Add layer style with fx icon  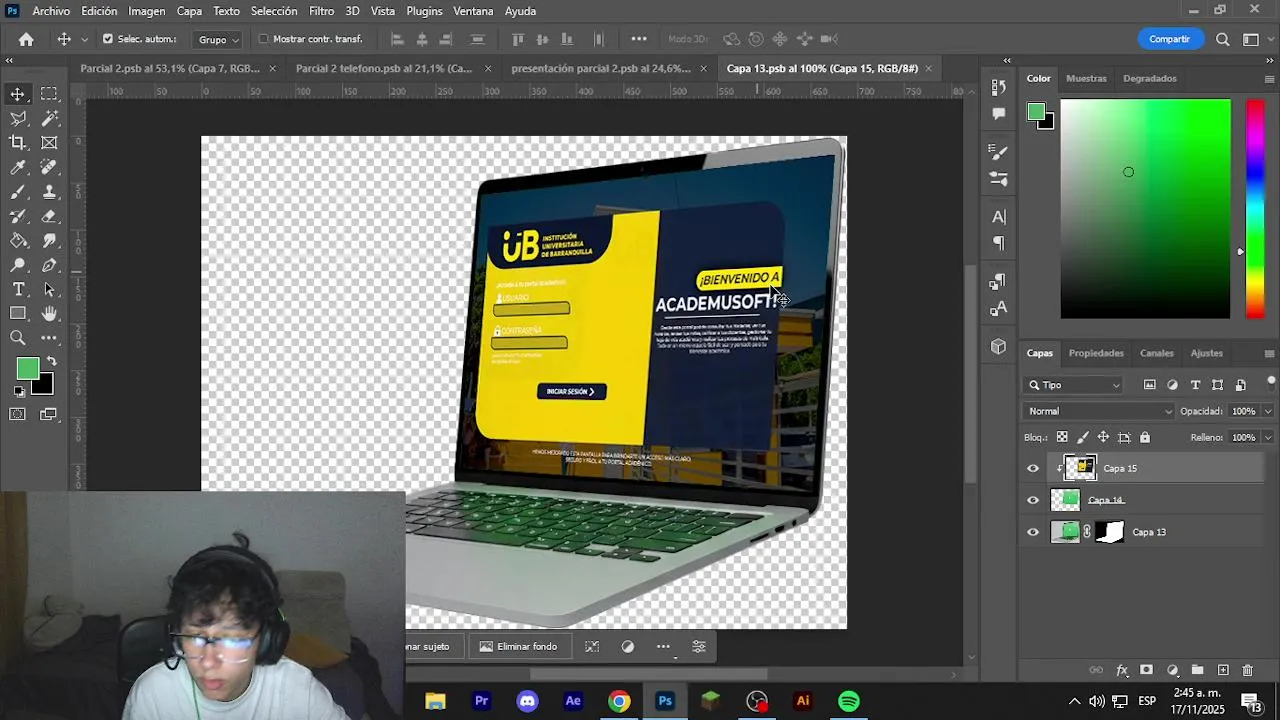pos(1122,670)
